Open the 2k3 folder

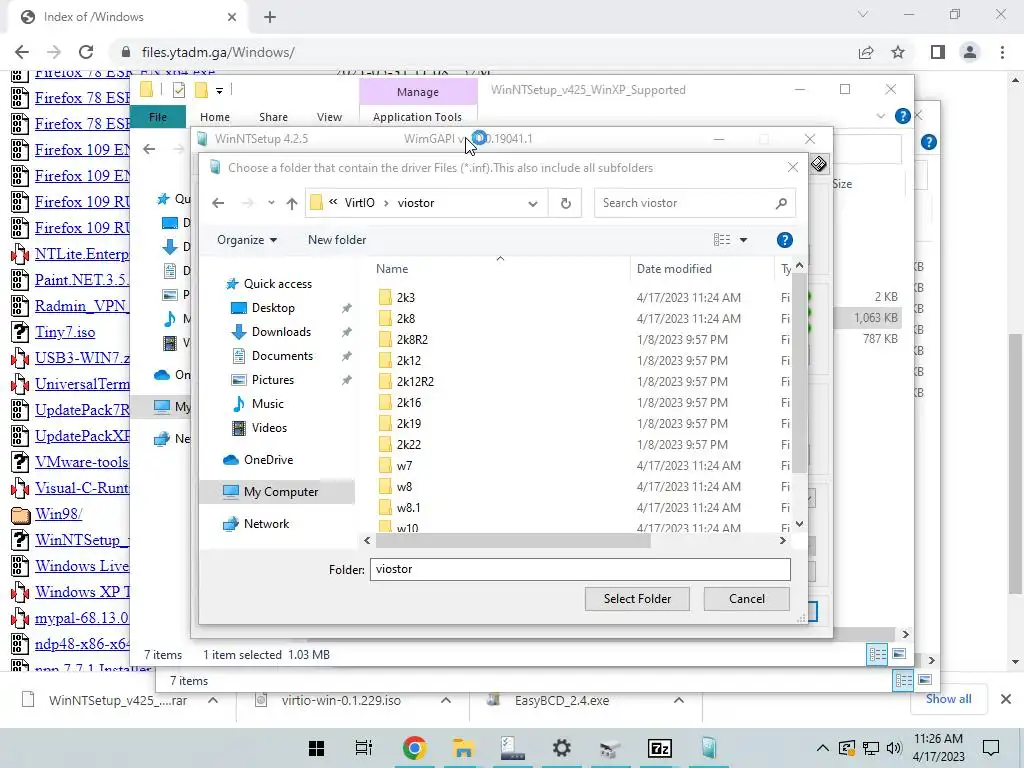406,298
